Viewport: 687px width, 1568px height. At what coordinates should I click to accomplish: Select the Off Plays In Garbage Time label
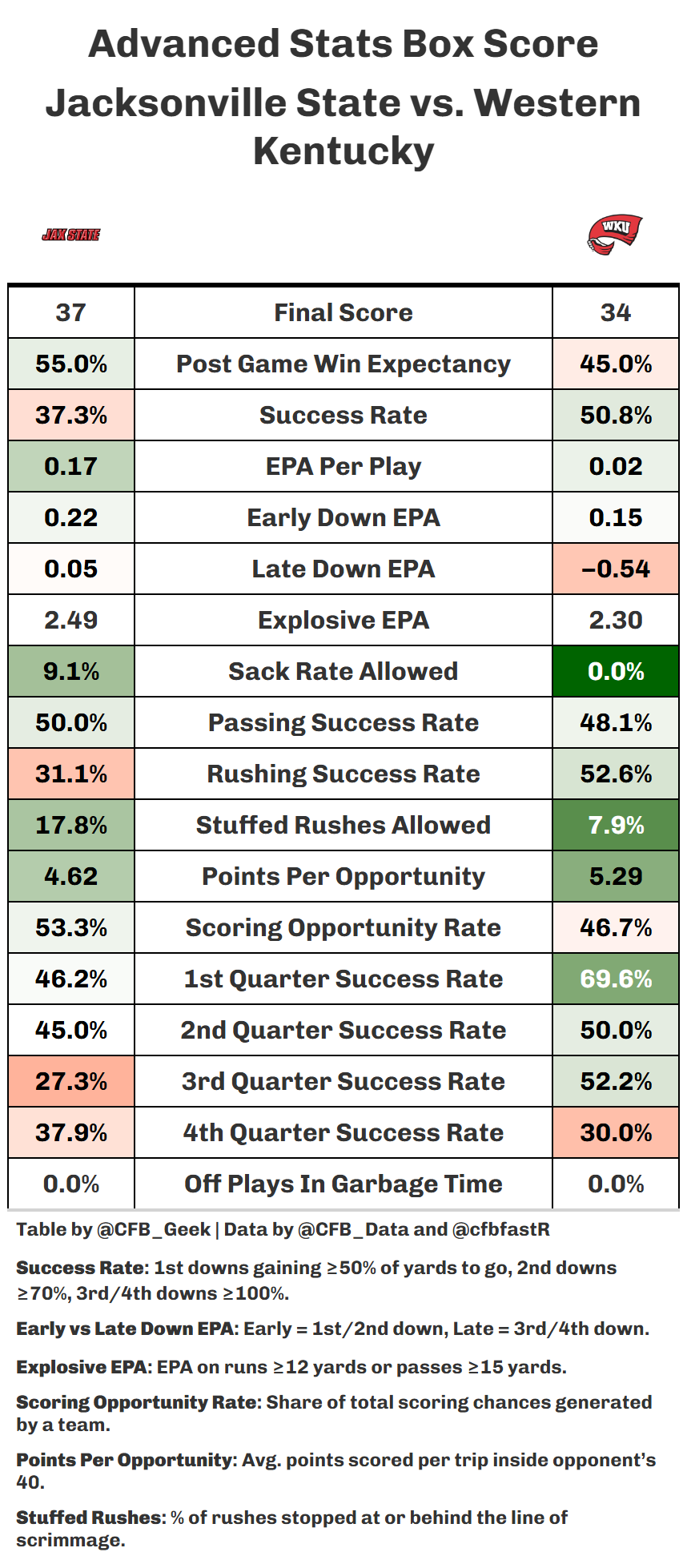point(343,1184)
